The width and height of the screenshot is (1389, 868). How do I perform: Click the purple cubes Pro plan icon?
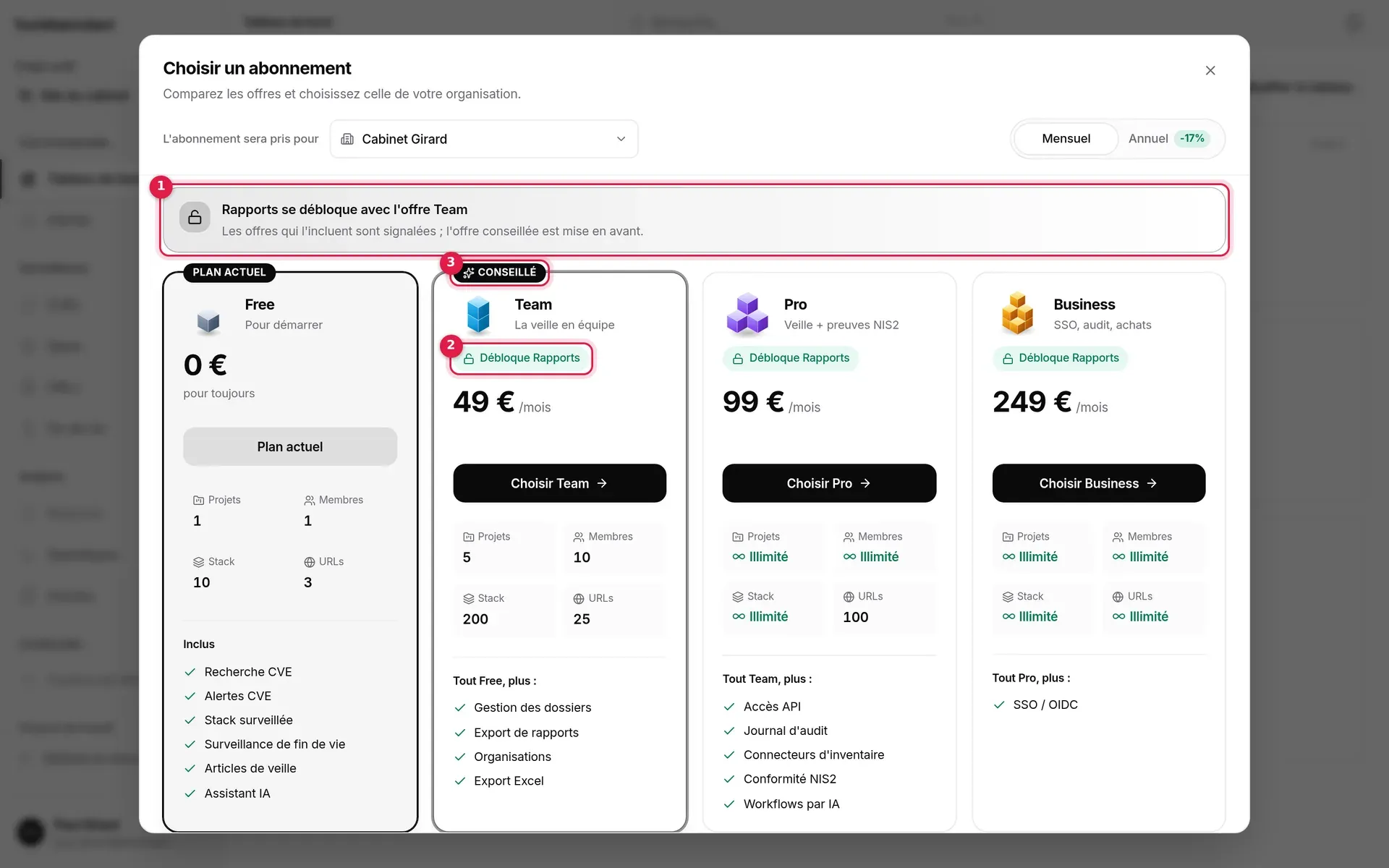tap(747, 315)
